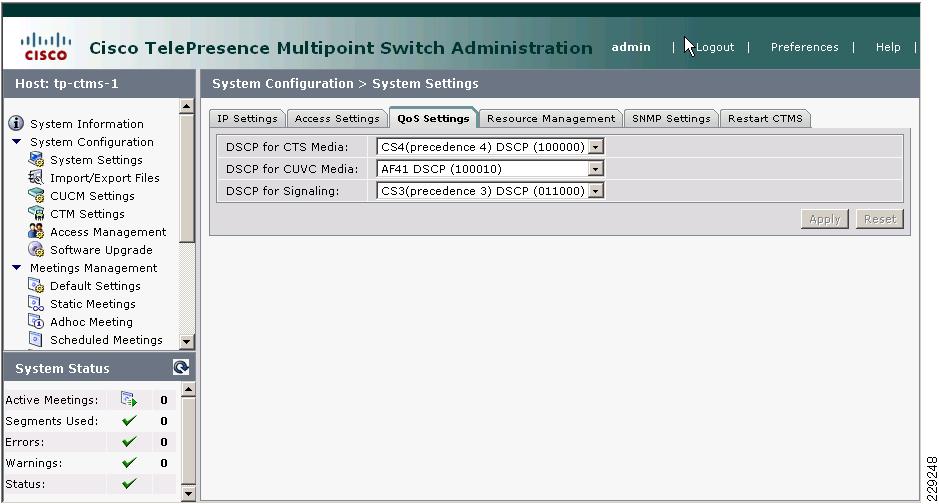Click the navigation tree scroll up arrow

[x=187, y=107]
